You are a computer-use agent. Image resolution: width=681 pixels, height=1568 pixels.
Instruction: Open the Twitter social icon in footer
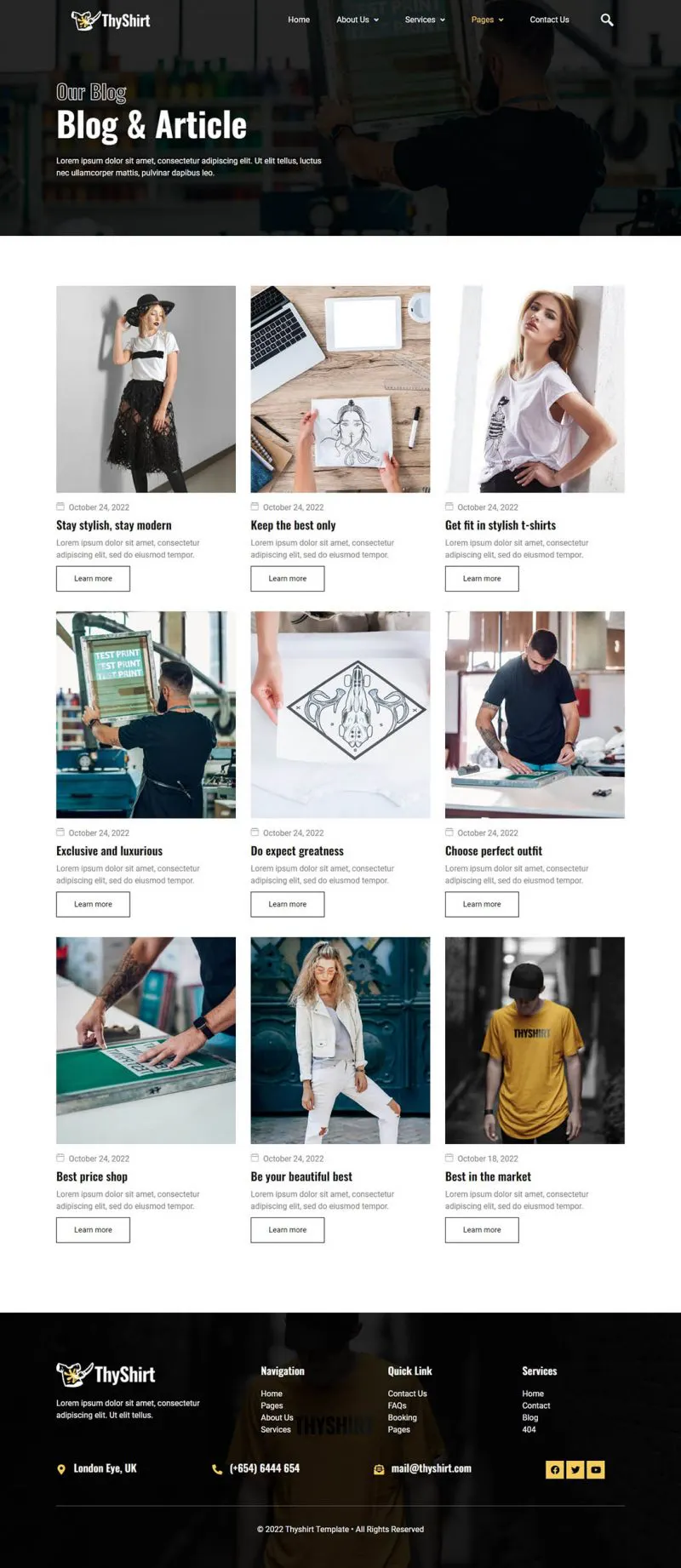(575, 1469)
